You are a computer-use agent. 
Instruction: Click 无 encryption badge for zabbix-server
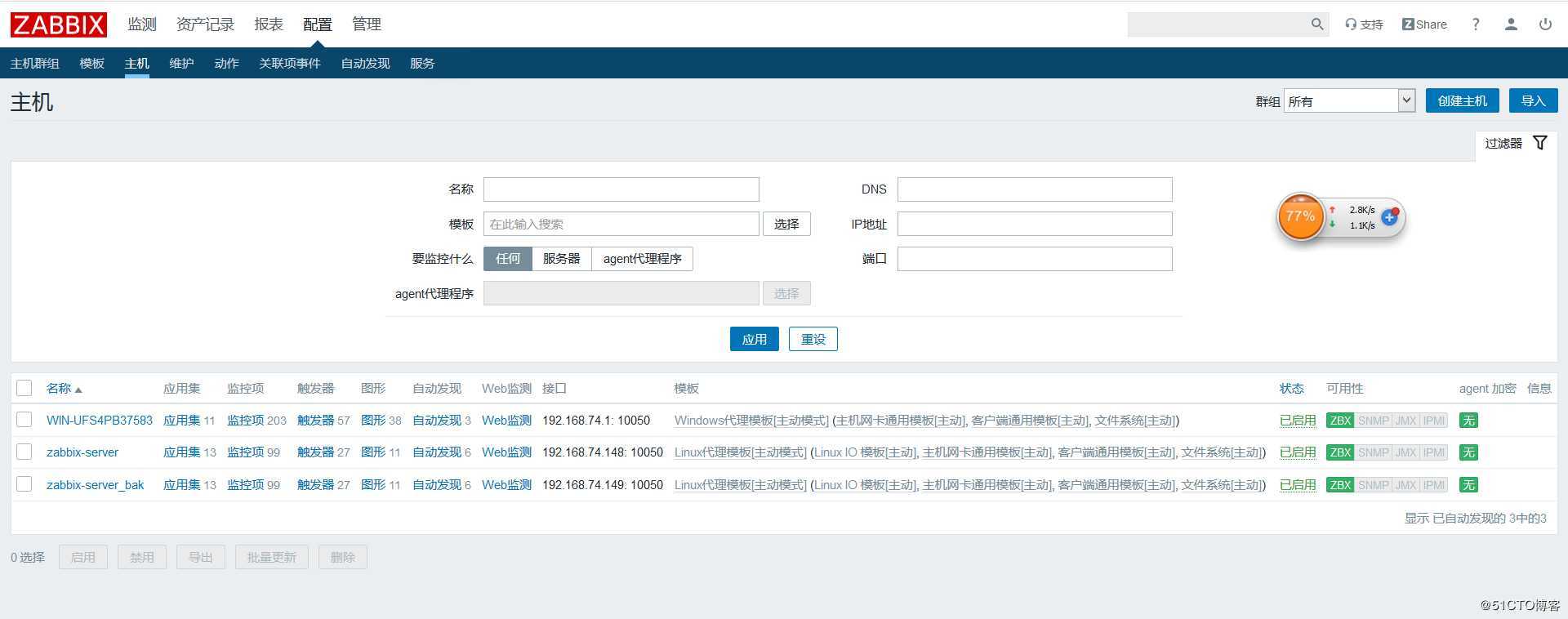tap(1468, 452)
